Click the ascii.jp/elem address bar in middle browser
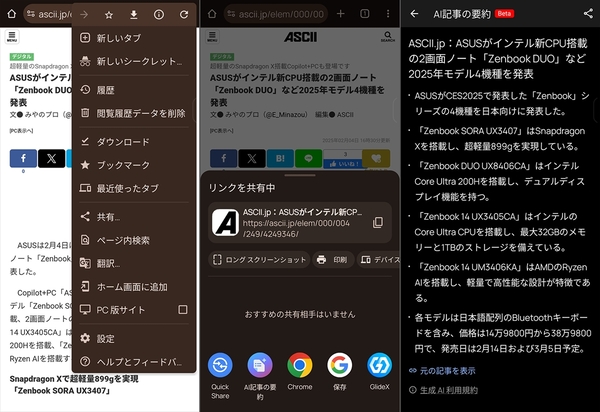Image resolution: width=600 pixels, height=412 pixels. click(276, 14)
